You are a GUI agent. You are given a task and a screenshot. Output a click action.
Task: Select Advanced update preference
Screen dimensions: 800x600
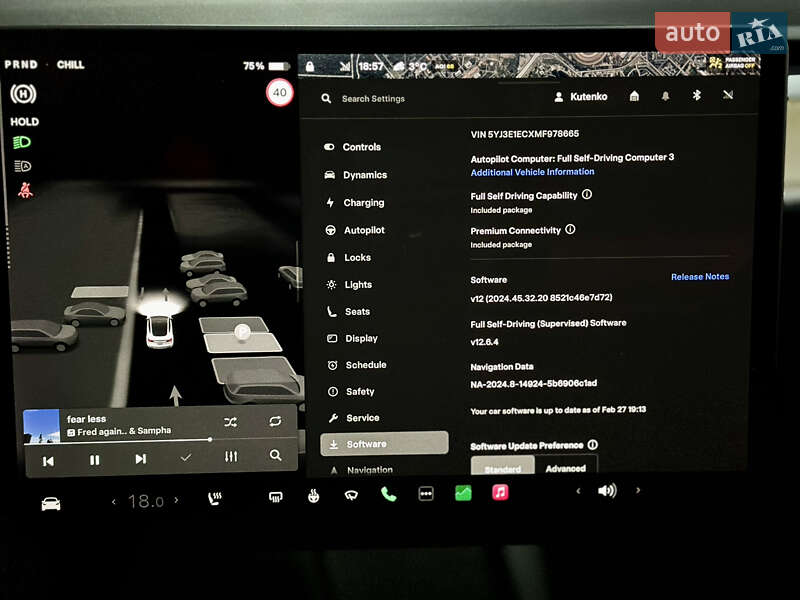565,467
